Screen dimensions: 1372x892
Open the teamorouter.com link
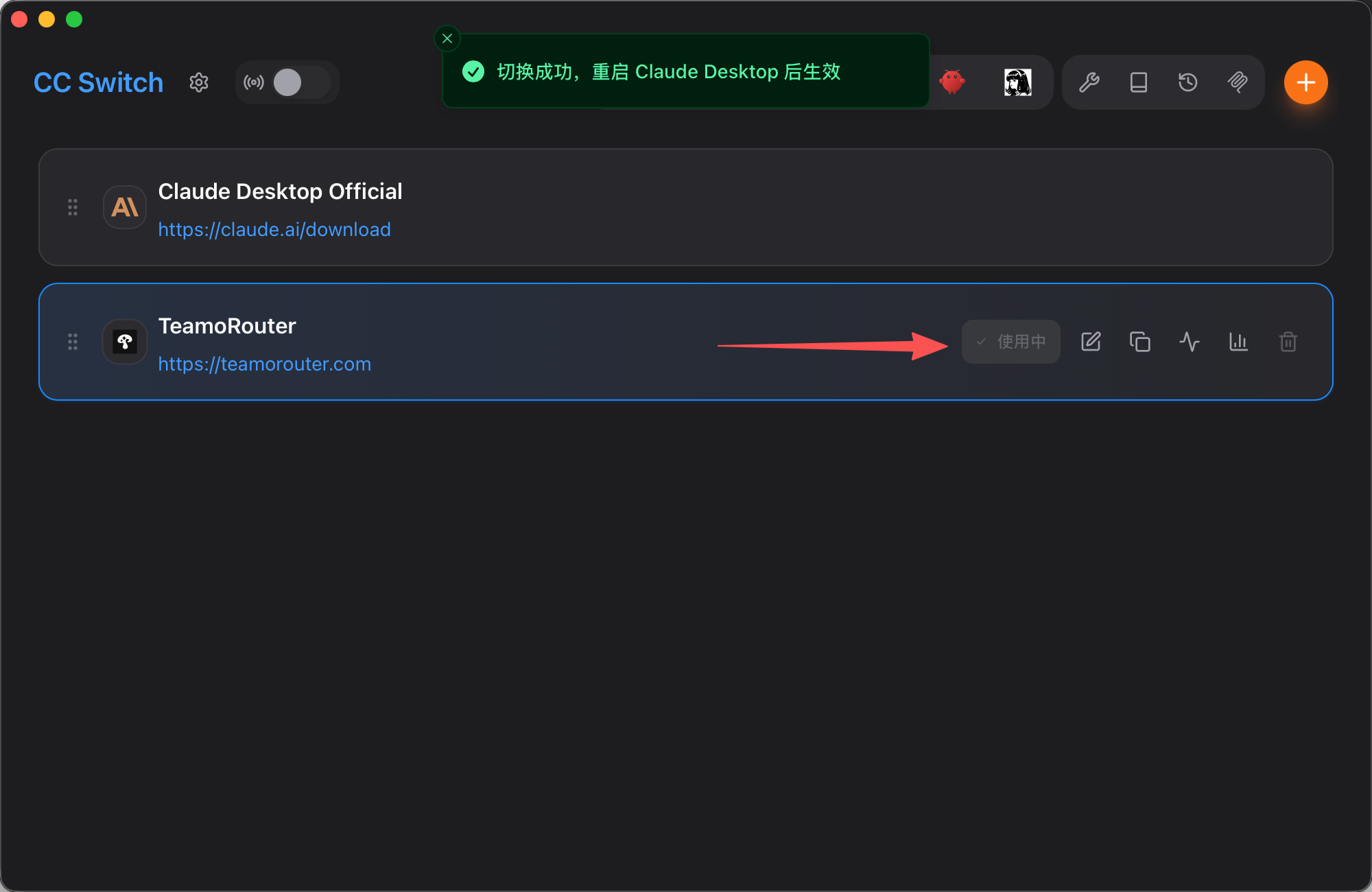tap(265, 364)
